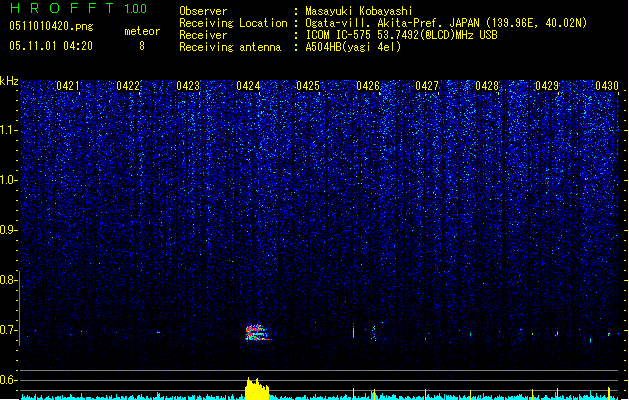Click the HROFFT 1.0.0 title text
The width and height of the screenshot is (629, 400).
click(x=79, y=8)
